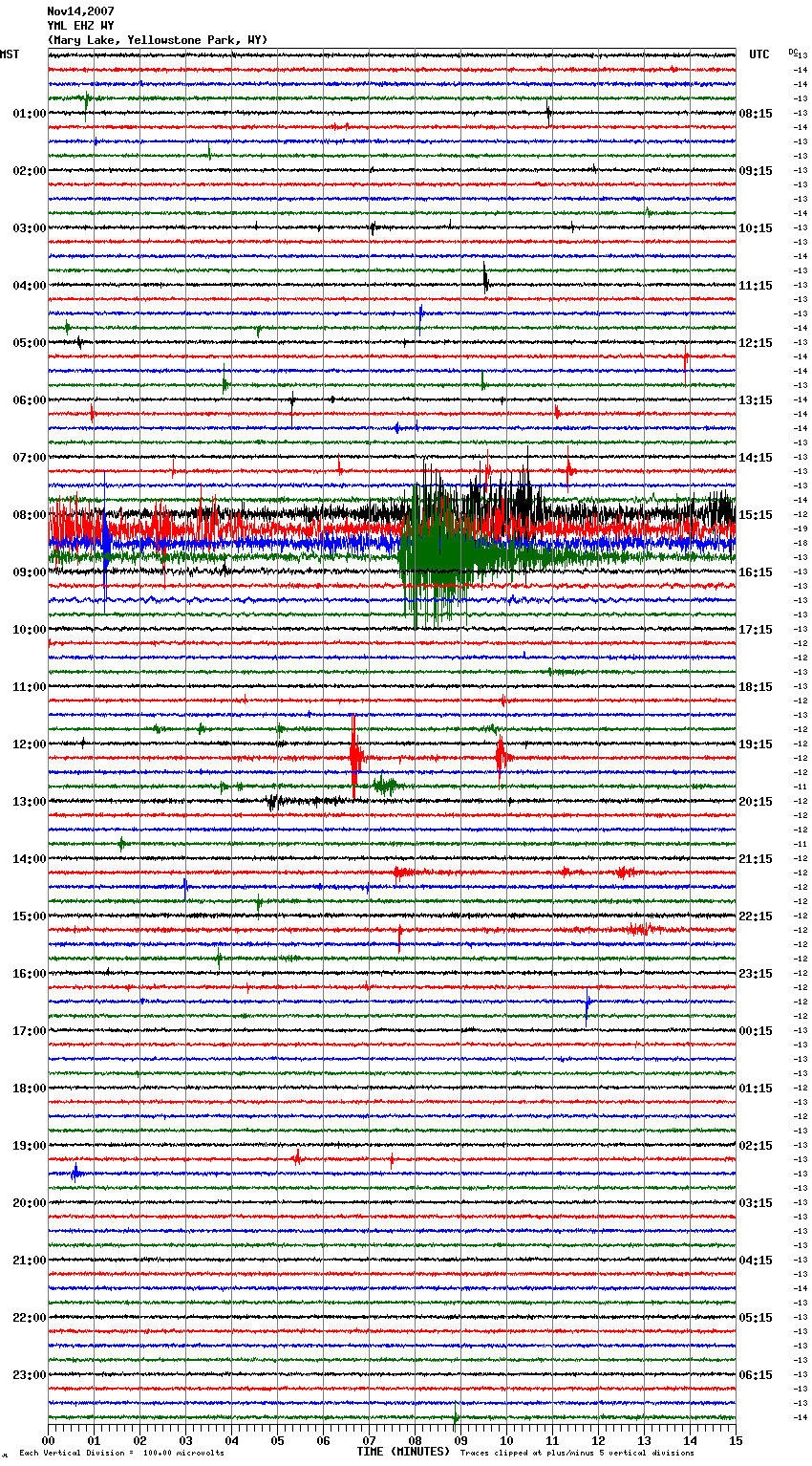This screenshot has width=812, height=1466.
Task: Select minute tick label 00 on bottom axis
Action: point(48,1440)
